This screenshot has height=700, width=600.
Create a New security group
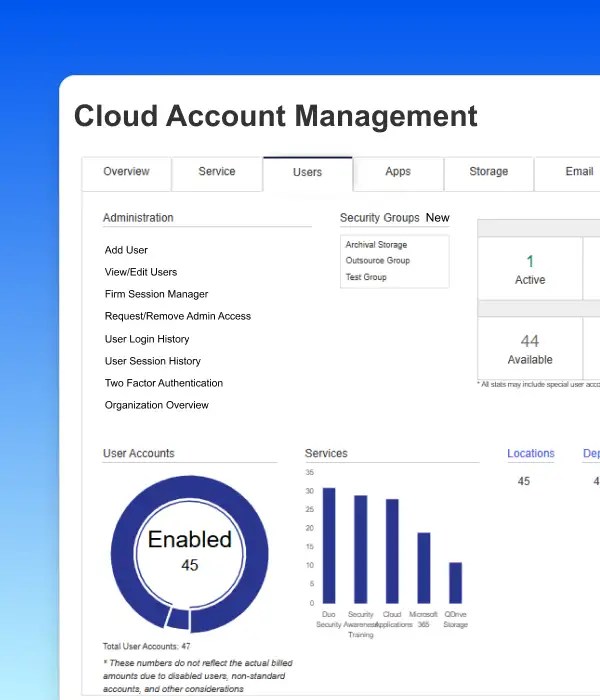click(438, 218)
